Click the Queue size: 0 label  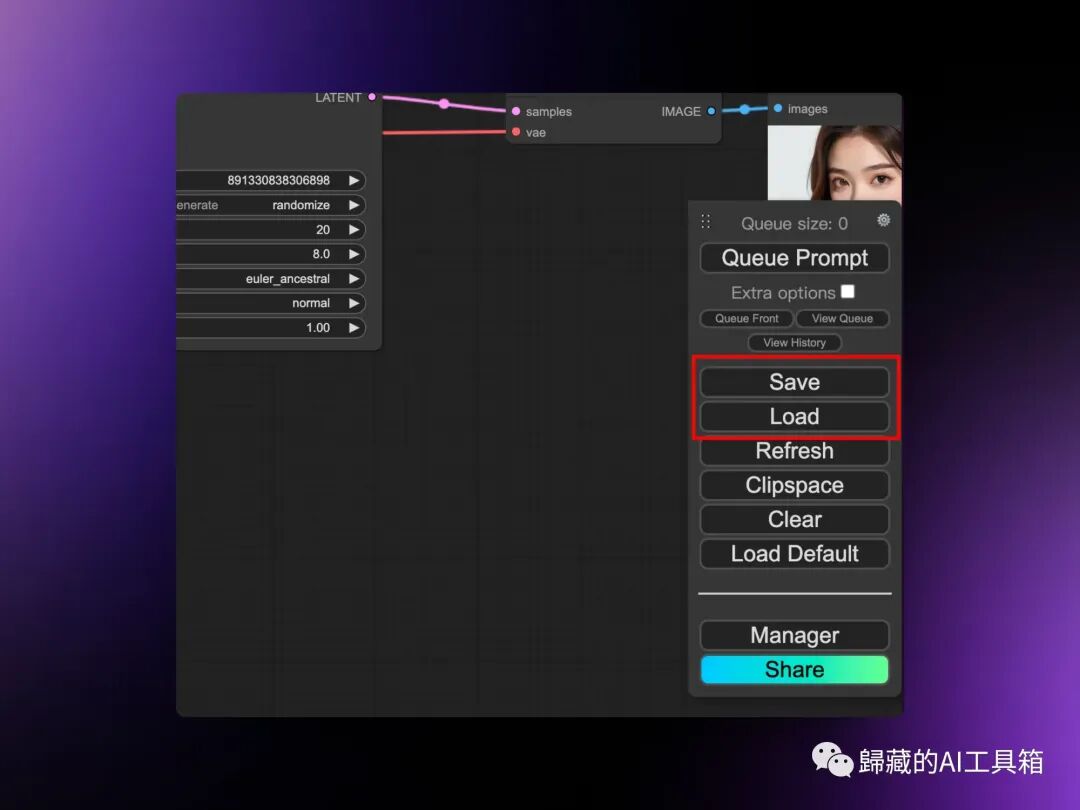pos(794,224)
